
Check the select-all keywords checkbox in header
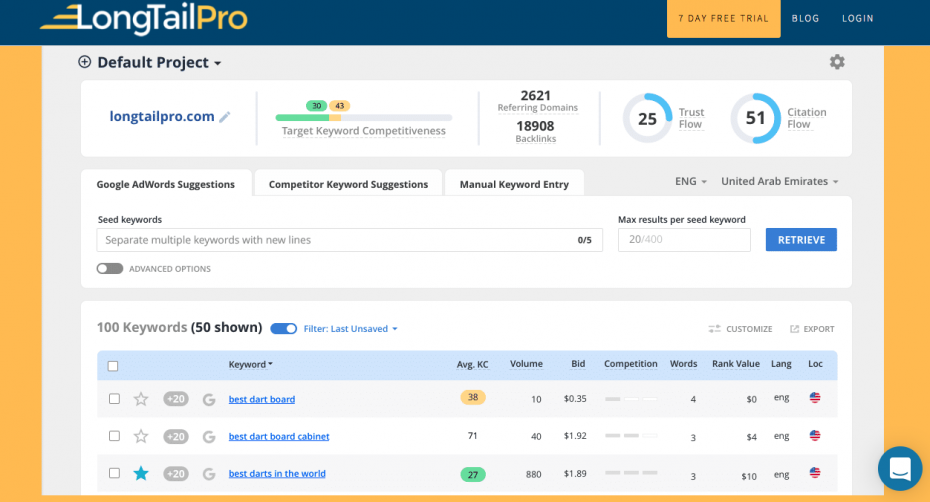click(113, 366)
